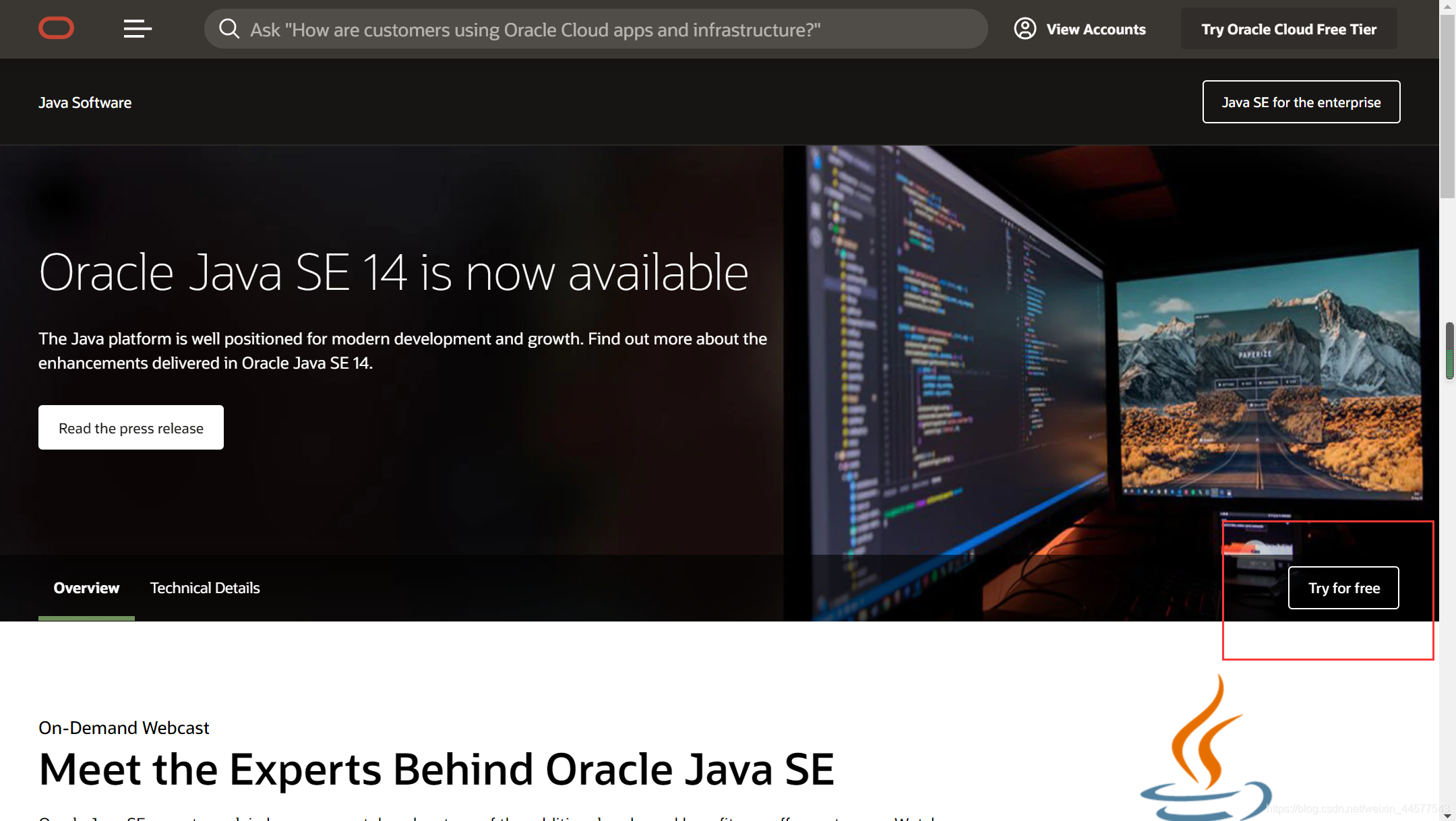Click the page vertical scrollbar thumb

pos(1447,108)
